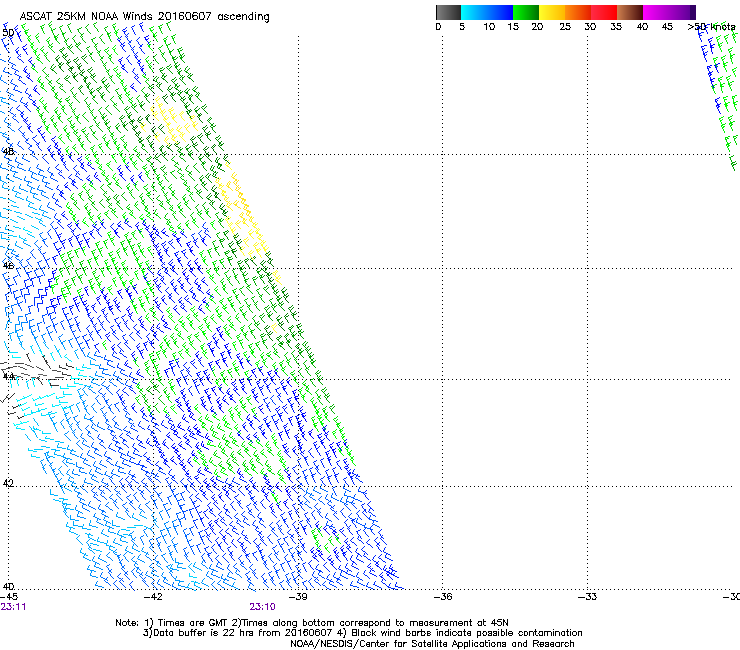
Task: Click the blue 10-15 knots legend swatch
Action: tap(500, 12)
